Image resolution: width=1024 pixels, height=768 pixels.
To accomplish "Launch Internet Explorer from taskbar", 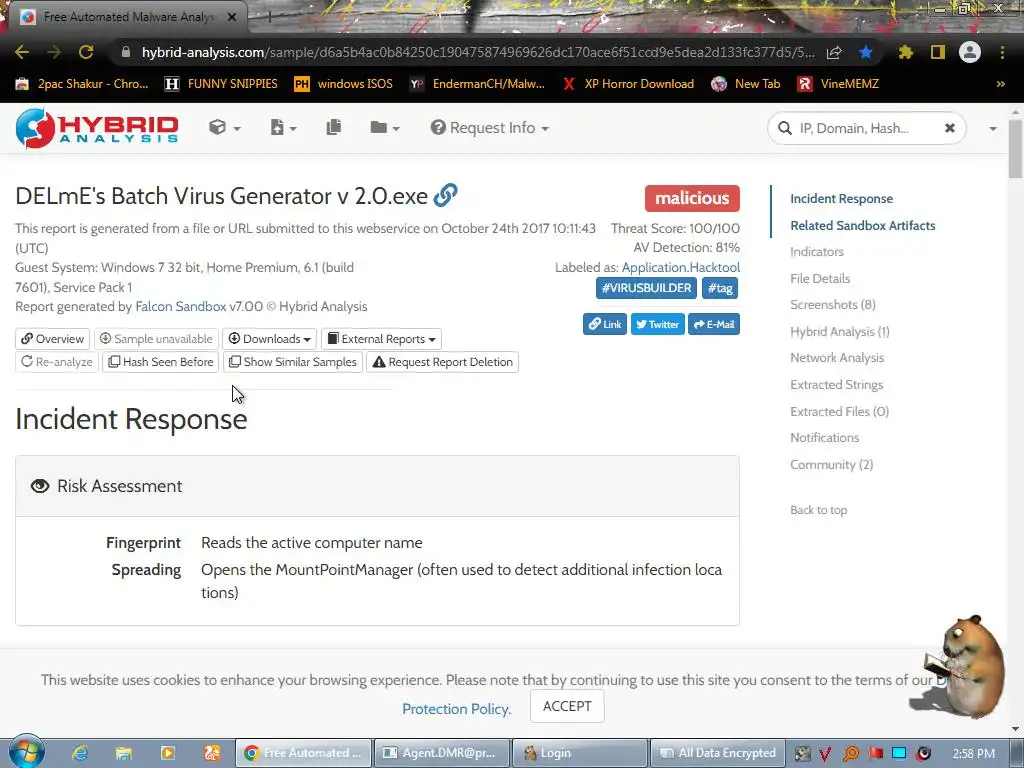I will pyautogui.click(x=80, y=753).
